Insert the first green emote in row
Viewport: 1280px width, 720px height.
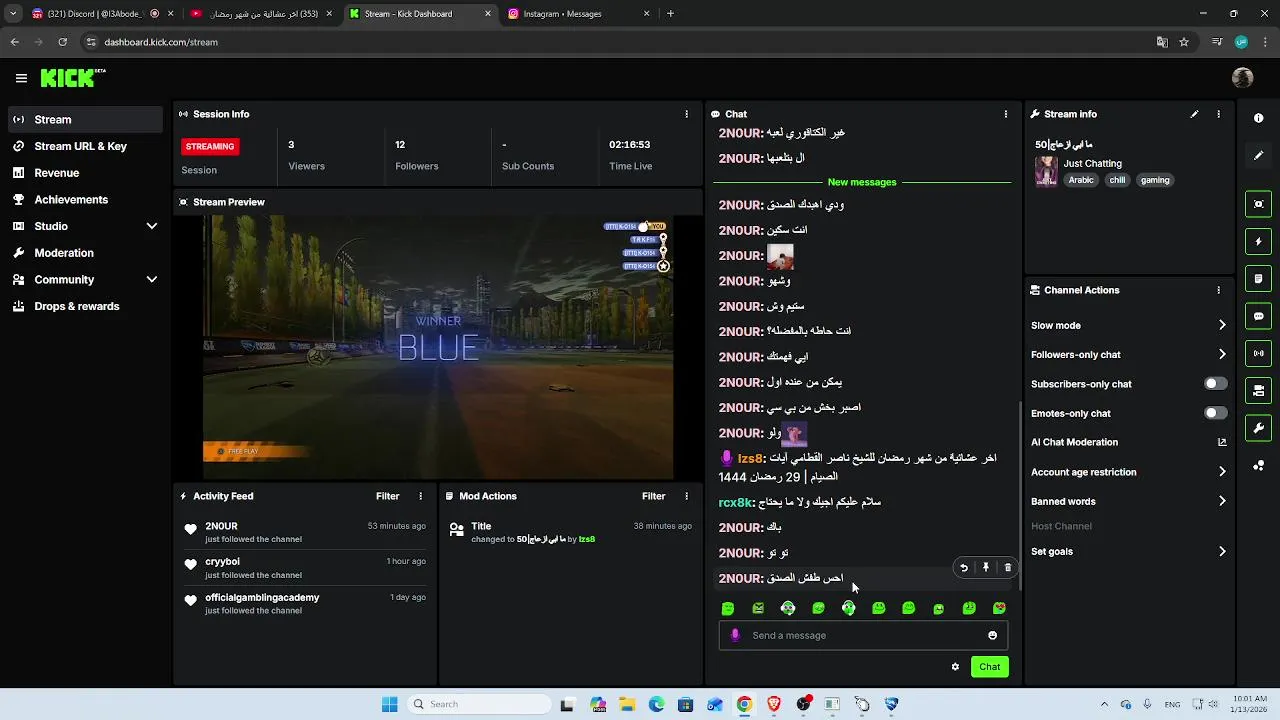coord(728,608)
